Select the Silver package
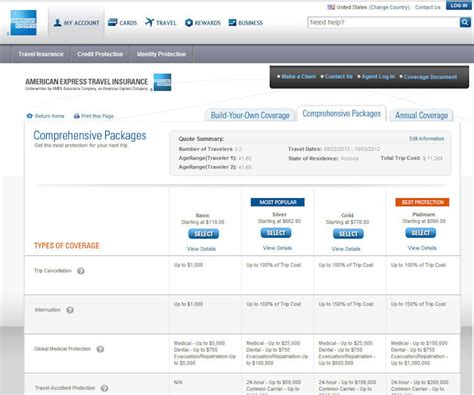 (276, 233)
